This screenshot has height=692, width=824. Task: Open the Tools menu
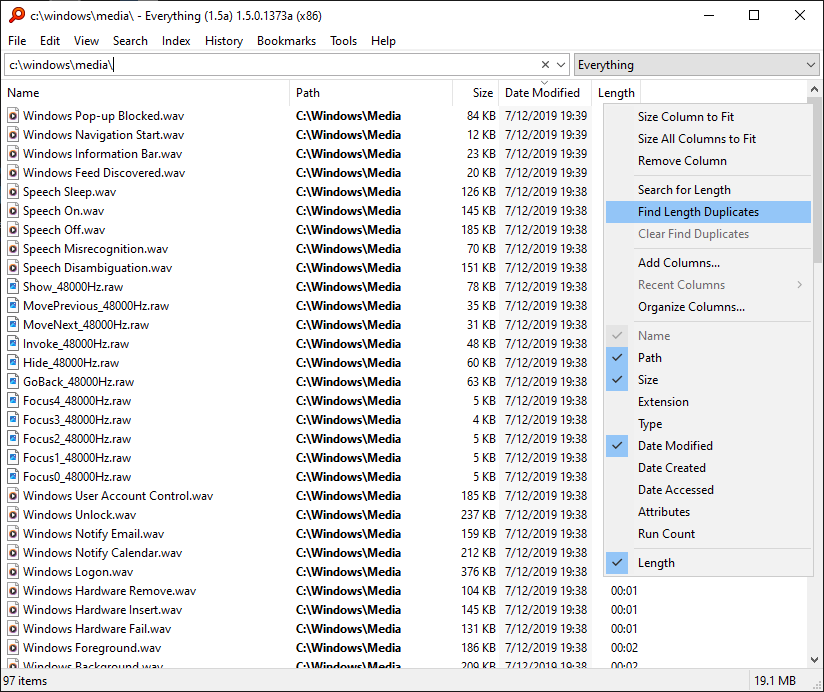click(x=344, y=41)
